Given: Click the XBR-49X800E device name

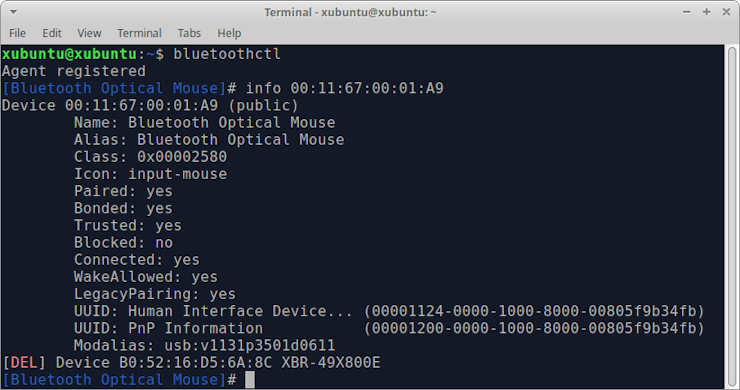Looking at the screenshot, I should 331,363.
